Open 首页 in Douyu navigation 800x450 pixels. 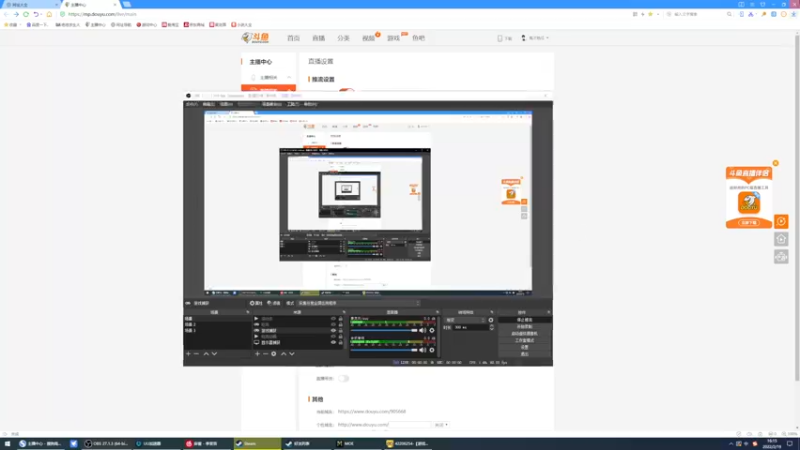[x=293, y=38]
